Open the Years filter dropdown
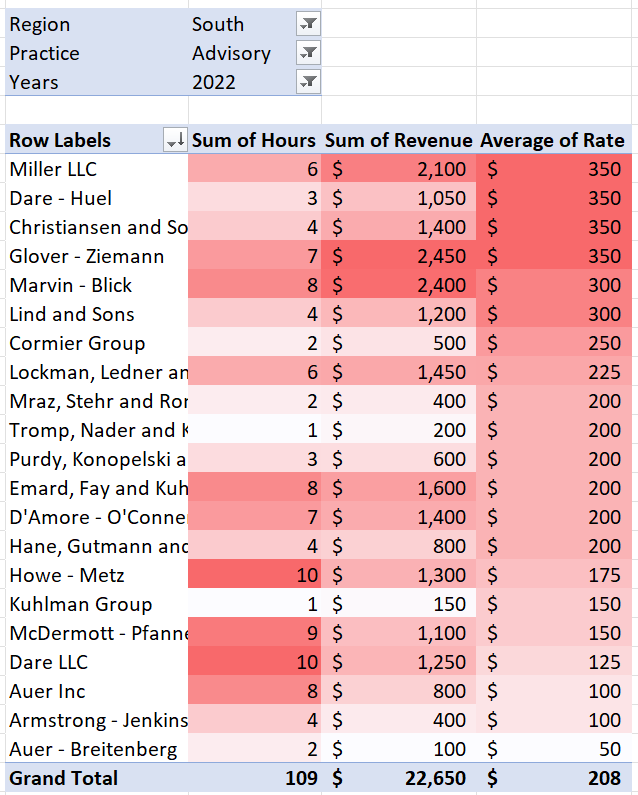The height and width of the screenshot is (795, 638). click(308, 82)
